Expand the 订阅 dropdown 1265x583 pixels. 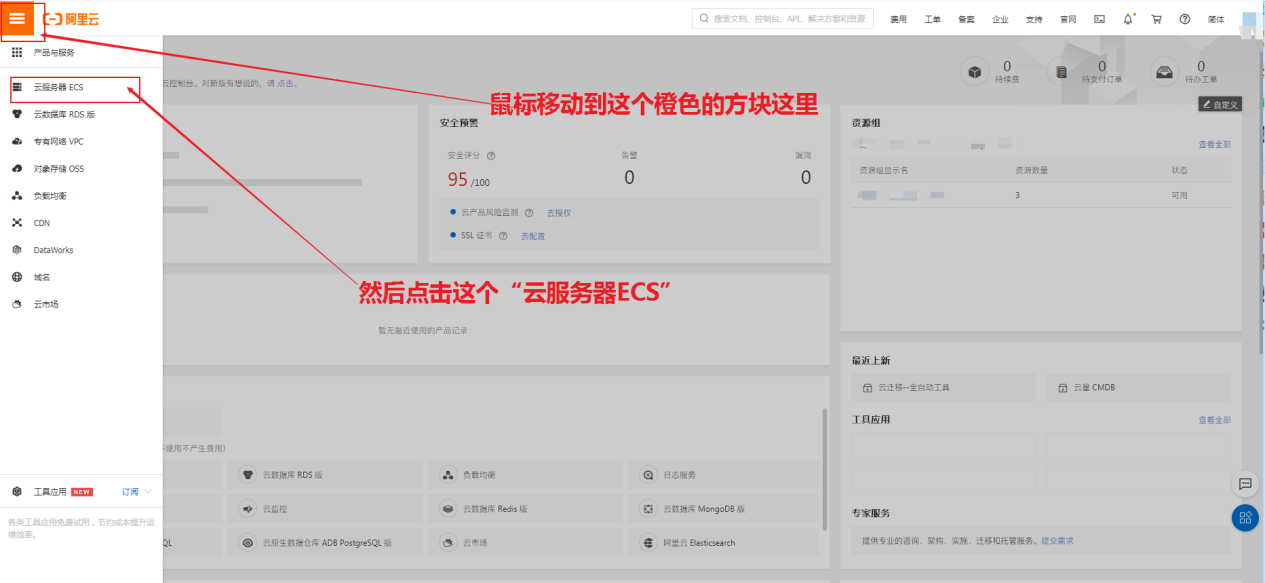[x=137, y=492]
